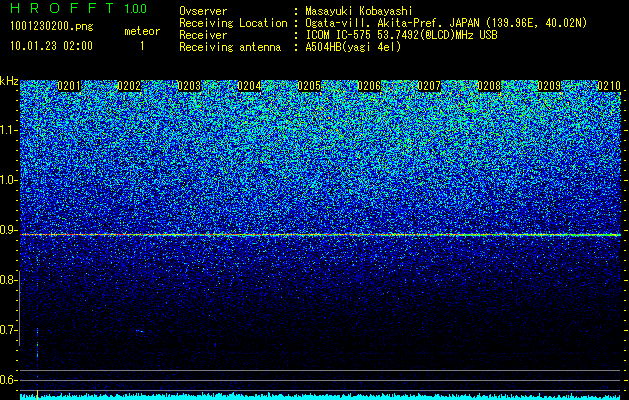Click the 0204 time marker
The image size is (629, 400).
coord(249,86)
